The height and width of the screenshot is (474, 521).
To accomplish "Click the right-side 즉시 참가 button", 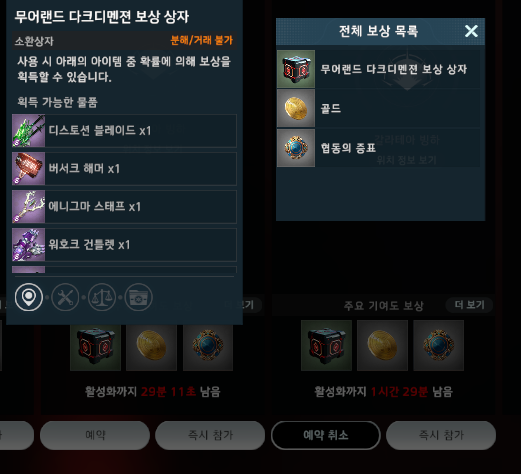I will [441, 435].
